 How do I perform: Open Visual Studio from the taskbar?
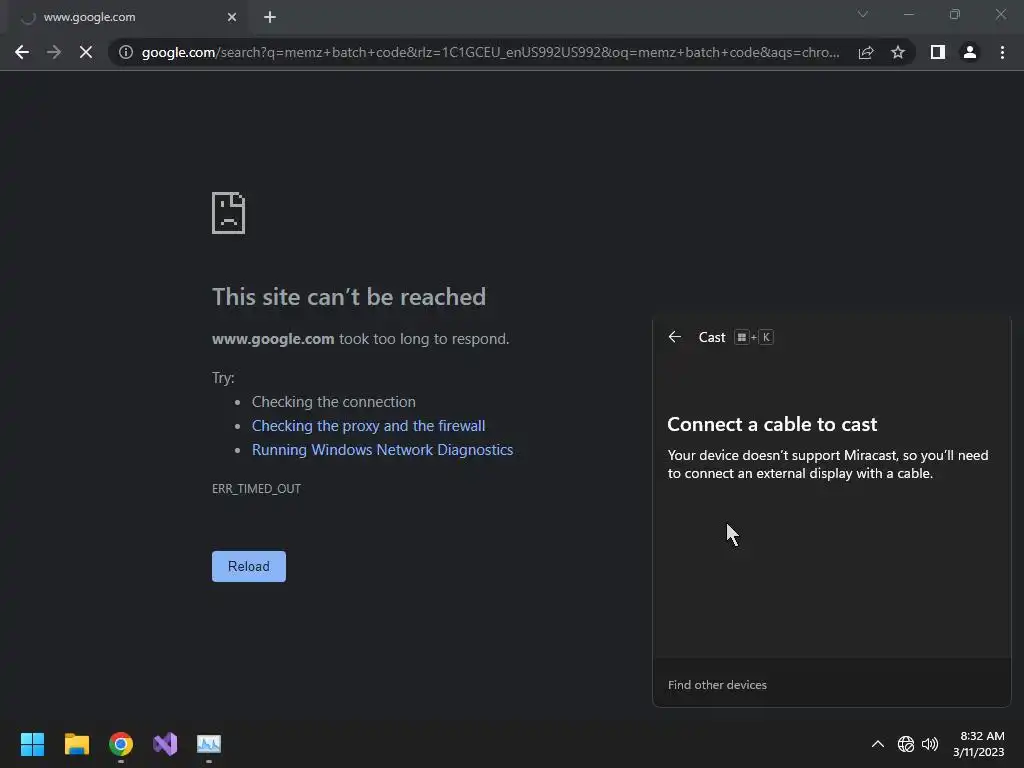click(165, 744)
